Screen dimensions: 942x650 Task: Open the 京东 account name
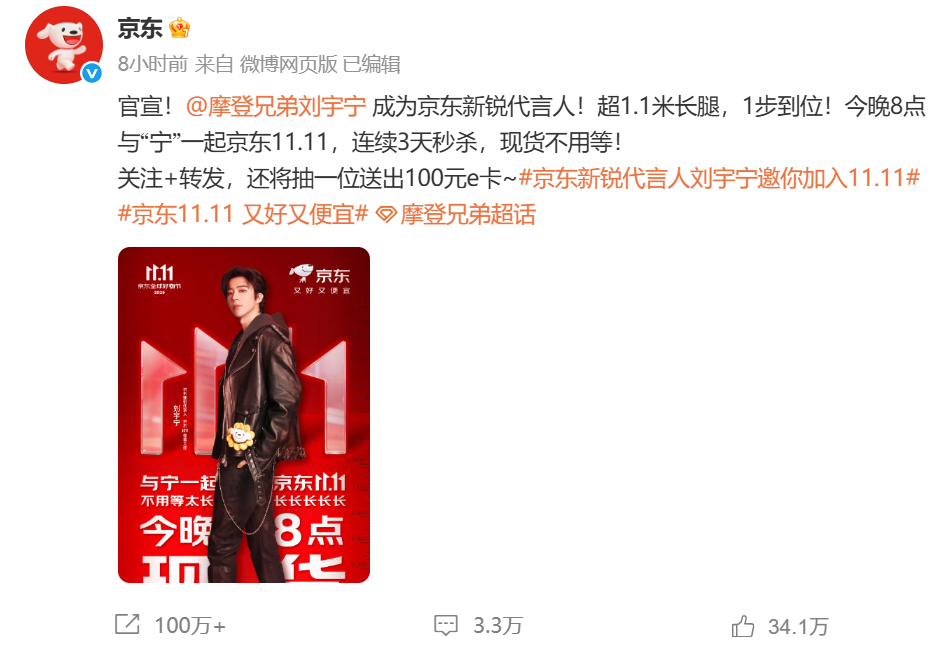[140, 28]
